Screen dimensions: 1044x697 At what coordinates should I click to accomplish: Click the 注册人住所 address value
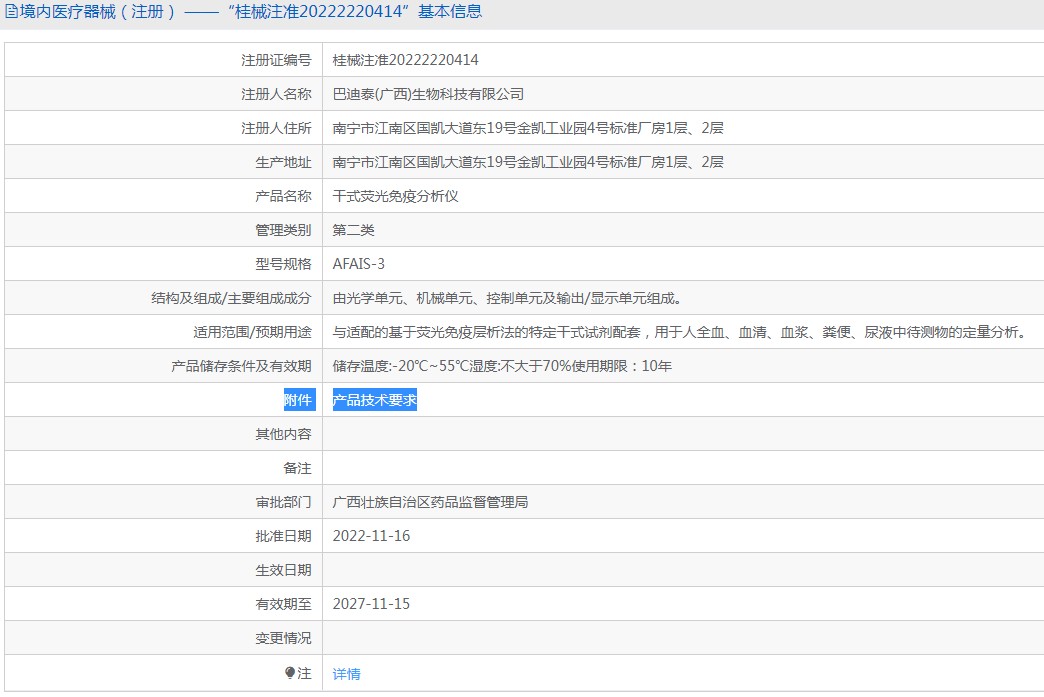[528, 128]
